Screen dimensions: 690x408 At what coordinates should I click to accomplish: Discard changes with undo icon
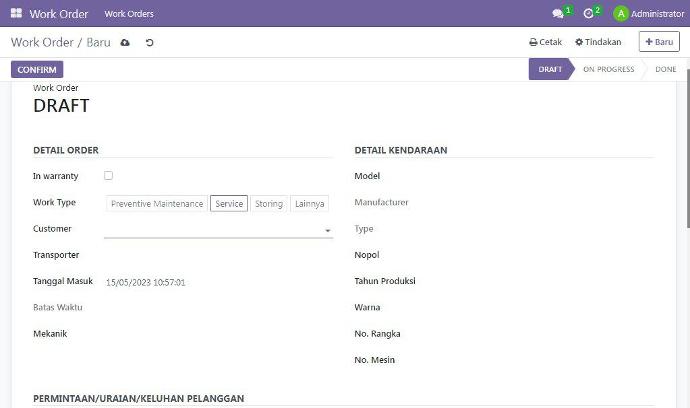(150, 43)
